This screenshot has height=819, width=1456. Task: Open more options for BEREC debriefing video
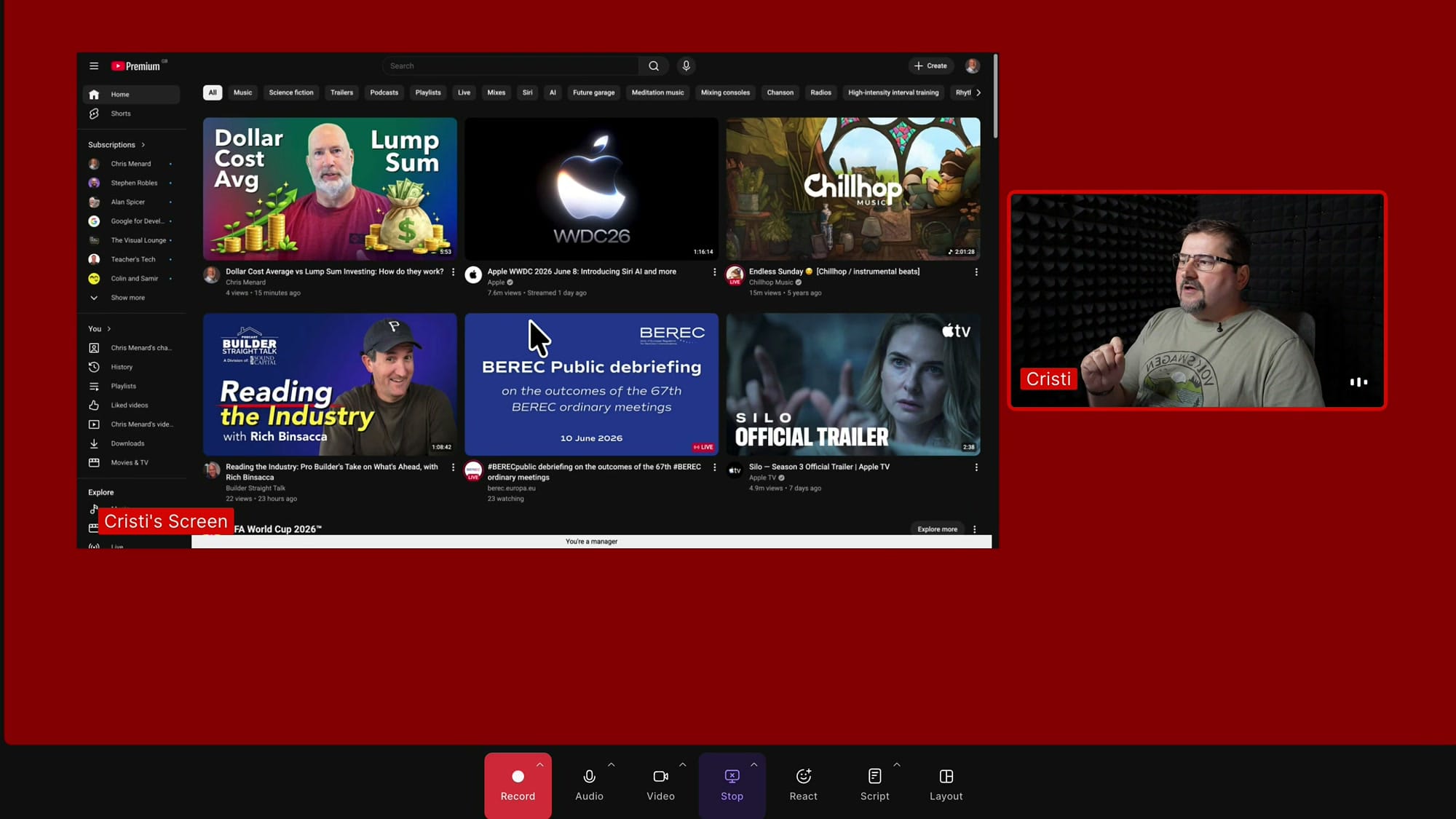coord(714,467)
